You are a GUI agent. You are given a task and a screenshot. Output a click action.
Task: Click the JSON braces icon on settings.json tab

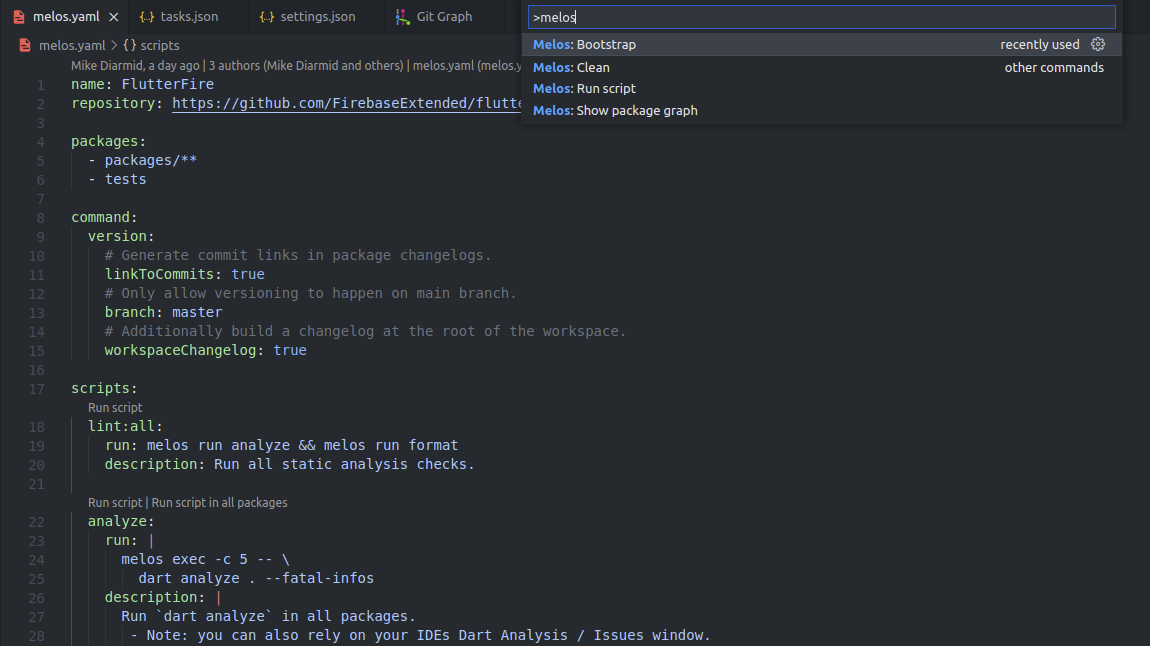point(266,16)
